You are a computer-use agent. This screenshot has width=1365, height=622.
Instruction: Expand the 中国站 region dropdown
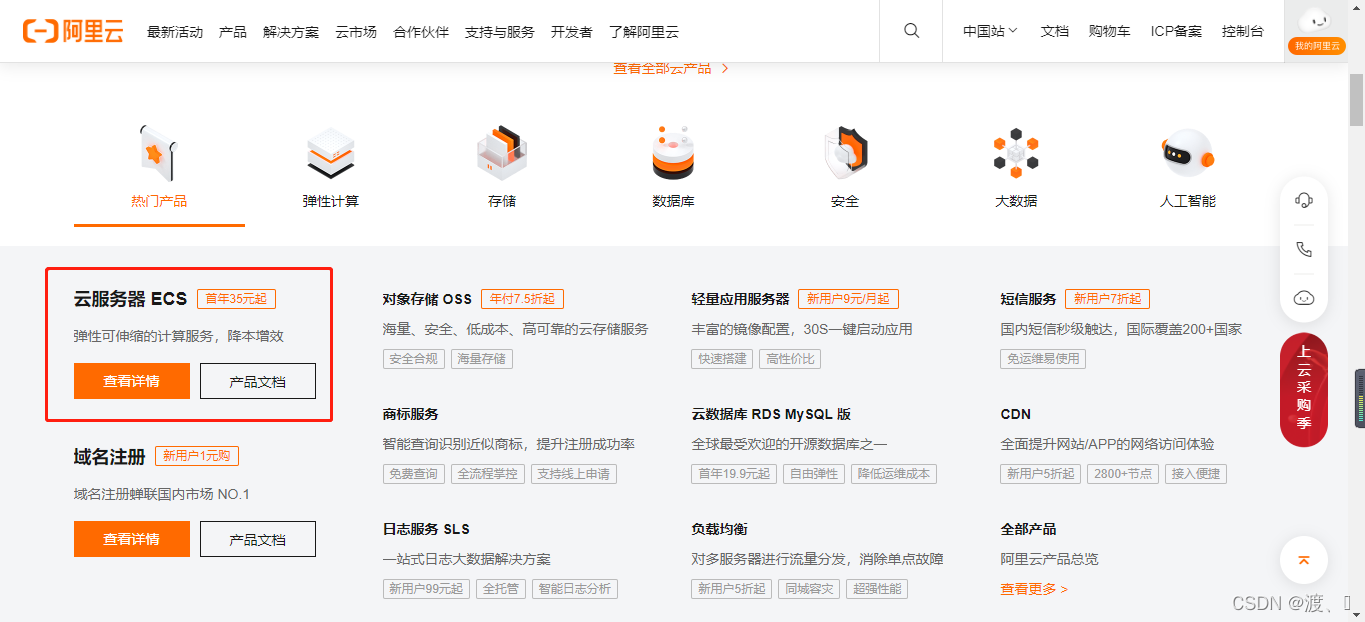pyautogui.click(x=990, y=31)
